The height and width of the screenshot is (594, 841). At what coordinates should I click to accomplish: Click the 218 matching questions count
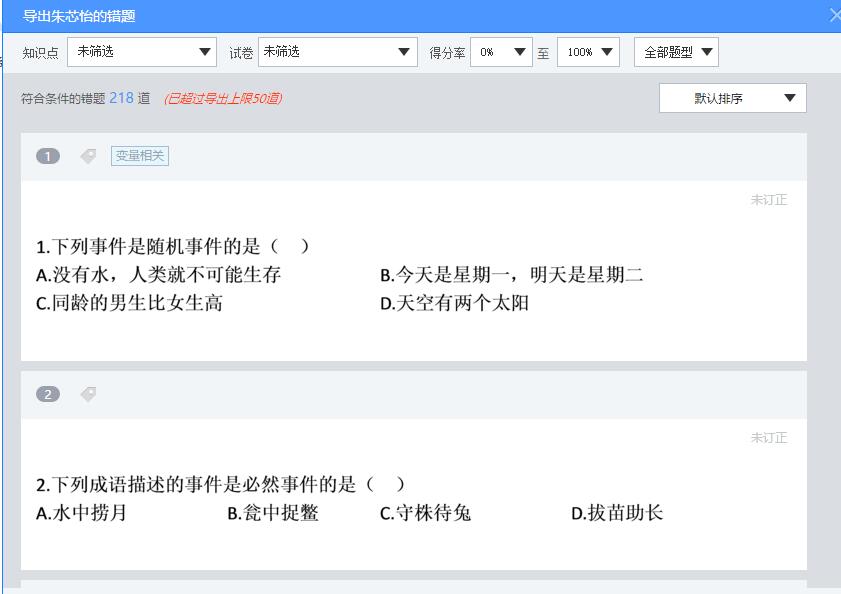pyautogui.click(x=121, y=98)
